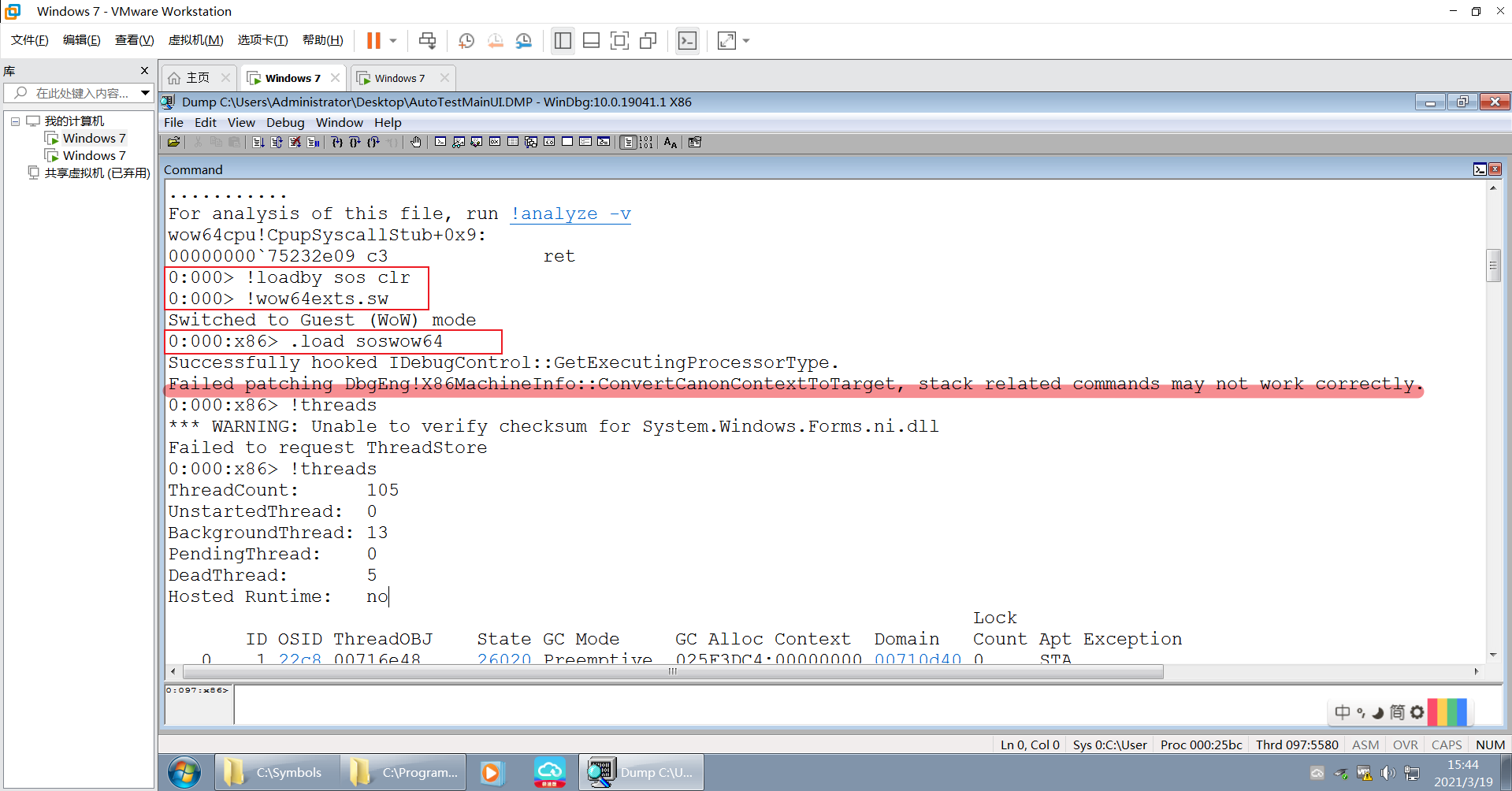The width and height of the screenshot is (1512, 791).
Task: Click the Command window vertical scrollbar thumb
Action: [x=1493, y=266]
